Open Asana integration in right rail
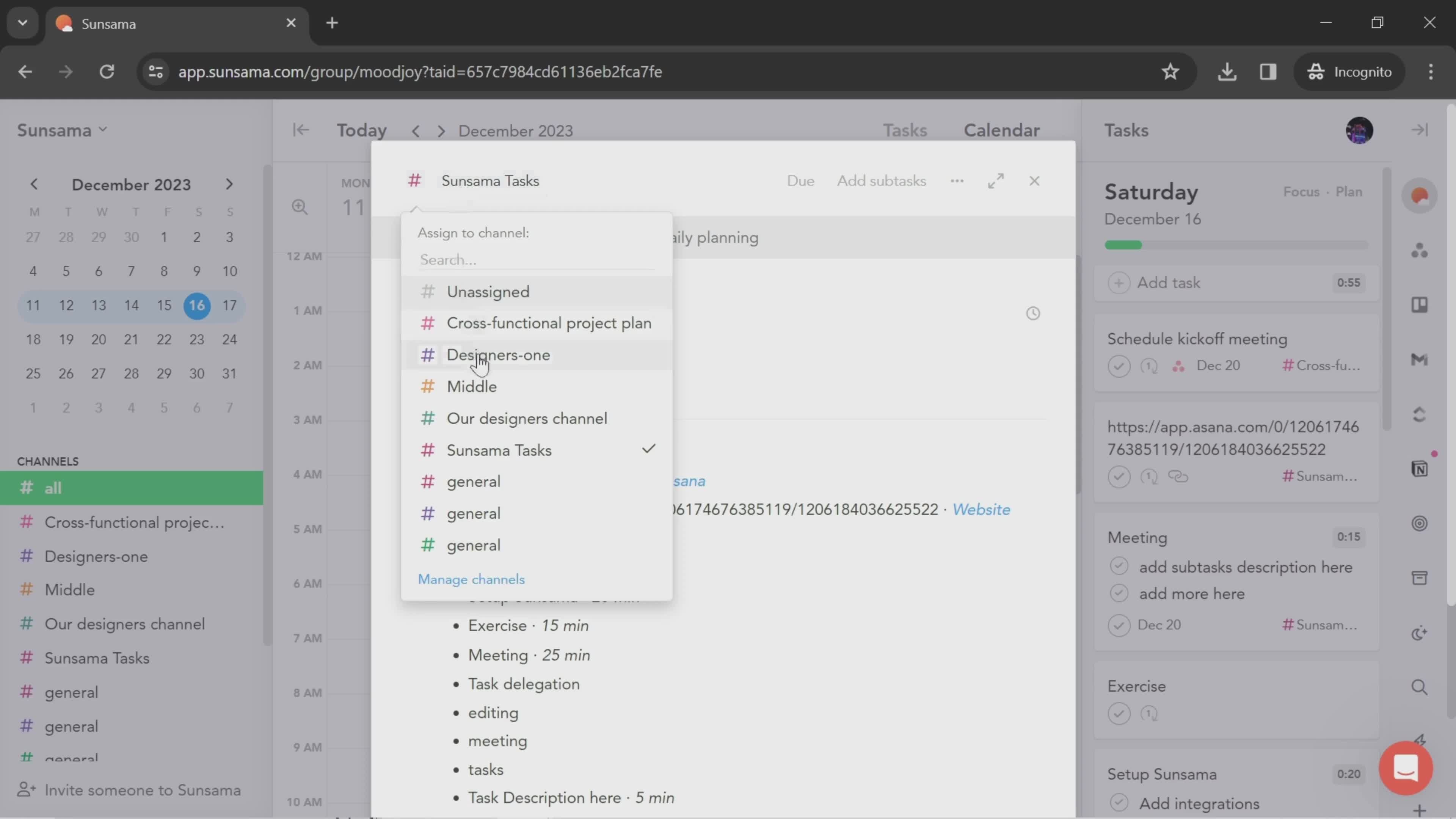The image size is (1456, 819). coord(1419,250)
